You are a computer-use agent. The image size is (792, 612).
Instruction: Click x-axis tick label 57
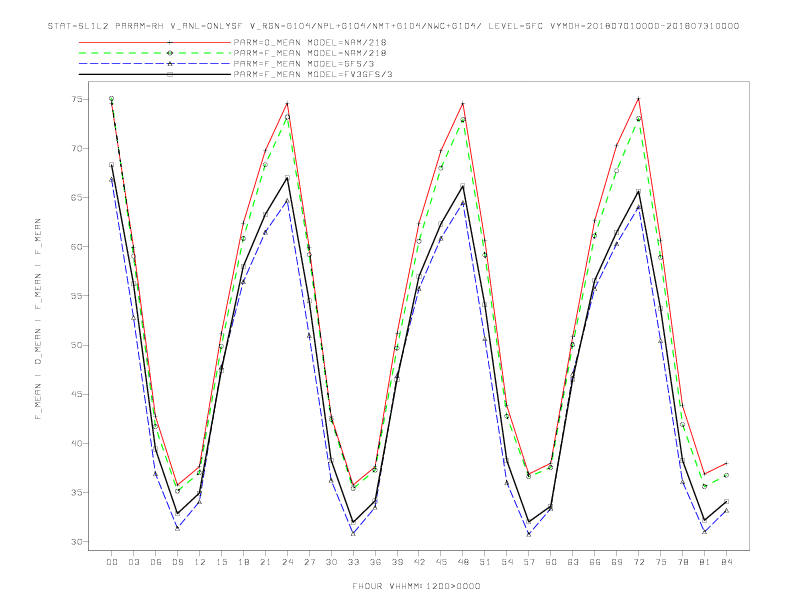(529, 562)
